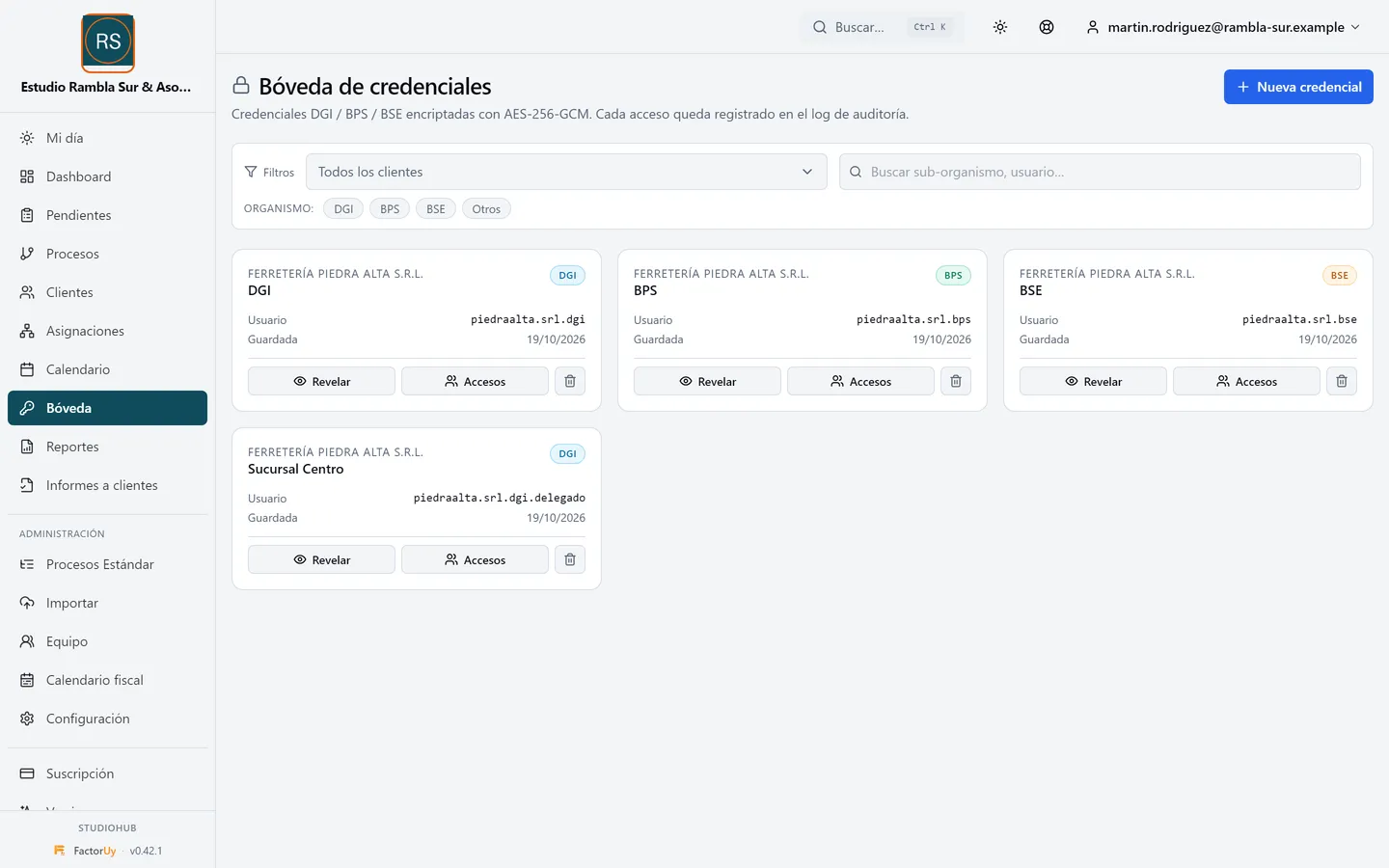The width and height of the screenshot is (1389, 868).
Task: Filter by BSE organismo chip
Action: 436,208
